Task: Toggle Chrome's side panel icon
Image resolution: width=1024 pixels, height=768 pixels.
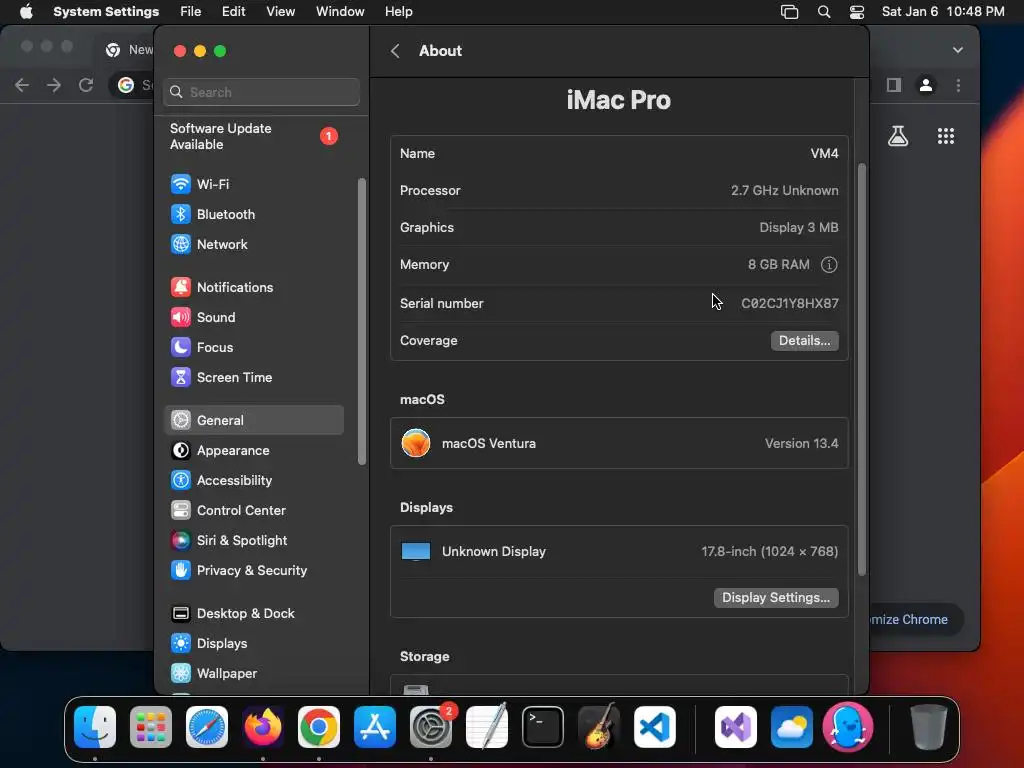Action: click(x=894, y=86)
